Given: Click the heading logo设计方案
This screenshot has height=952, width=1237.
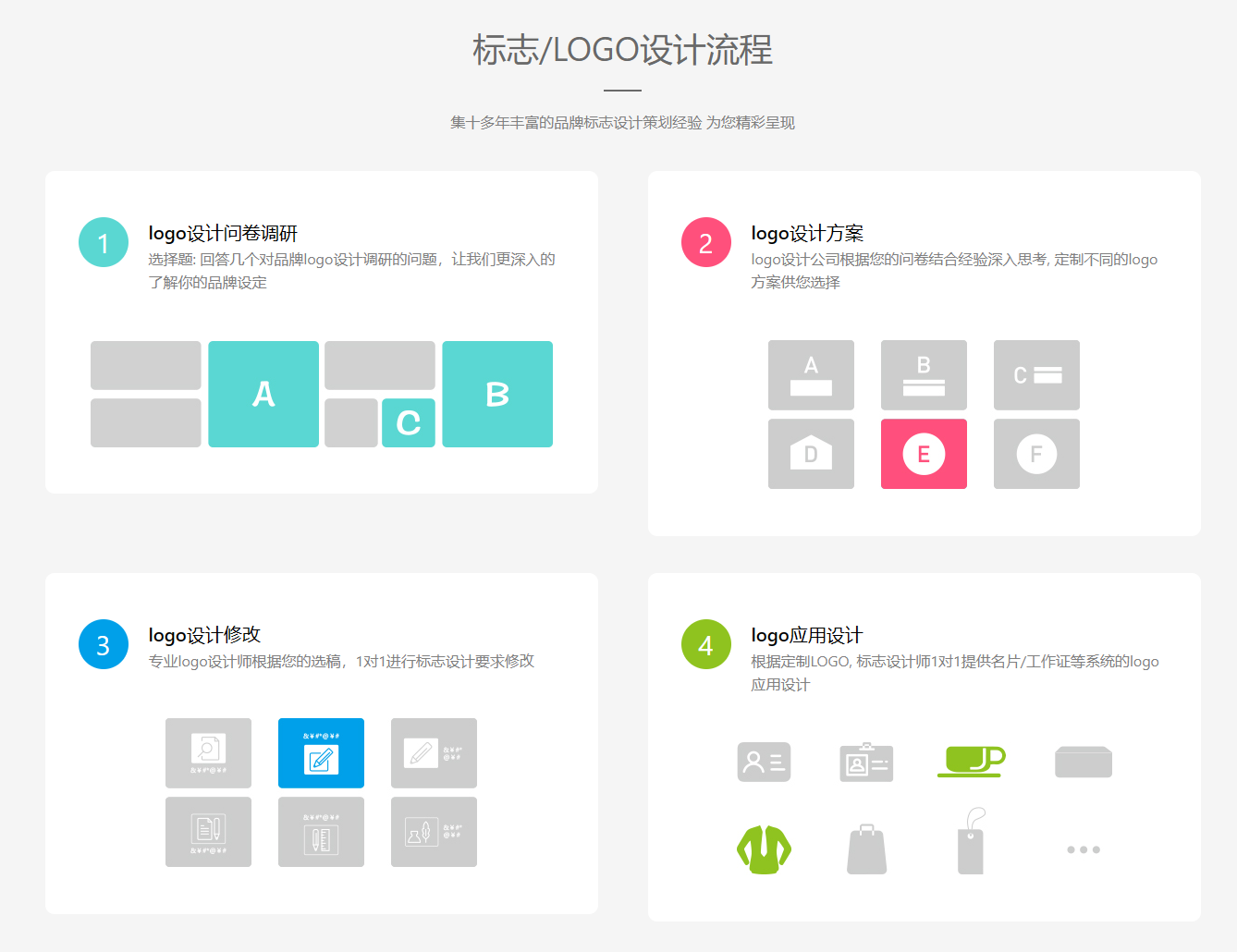Looking at the screenshot, I should tap(807, 233).
